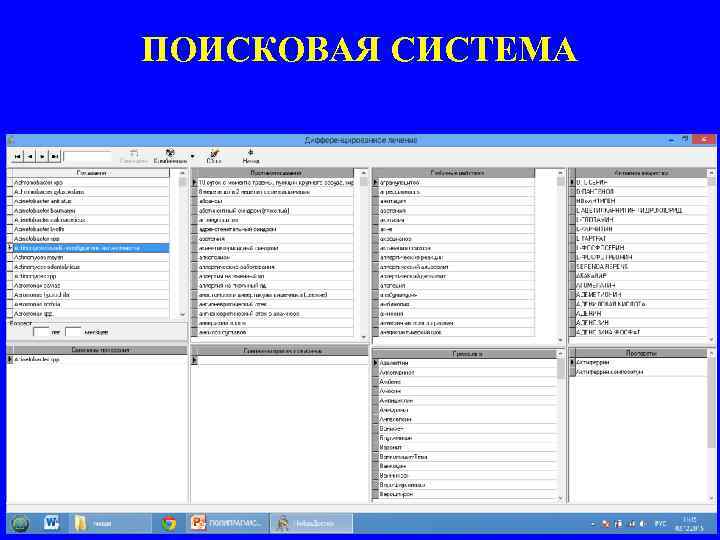Click the greyed-out save toolbar button
720x540 pixels.
click(x=134, y=156)
